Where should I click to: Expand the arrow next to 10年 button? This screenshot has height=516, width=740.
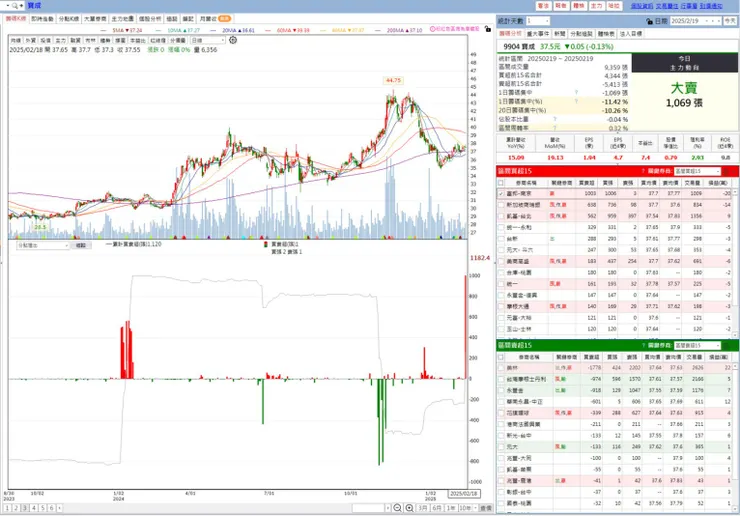click(x=476, y=508)
